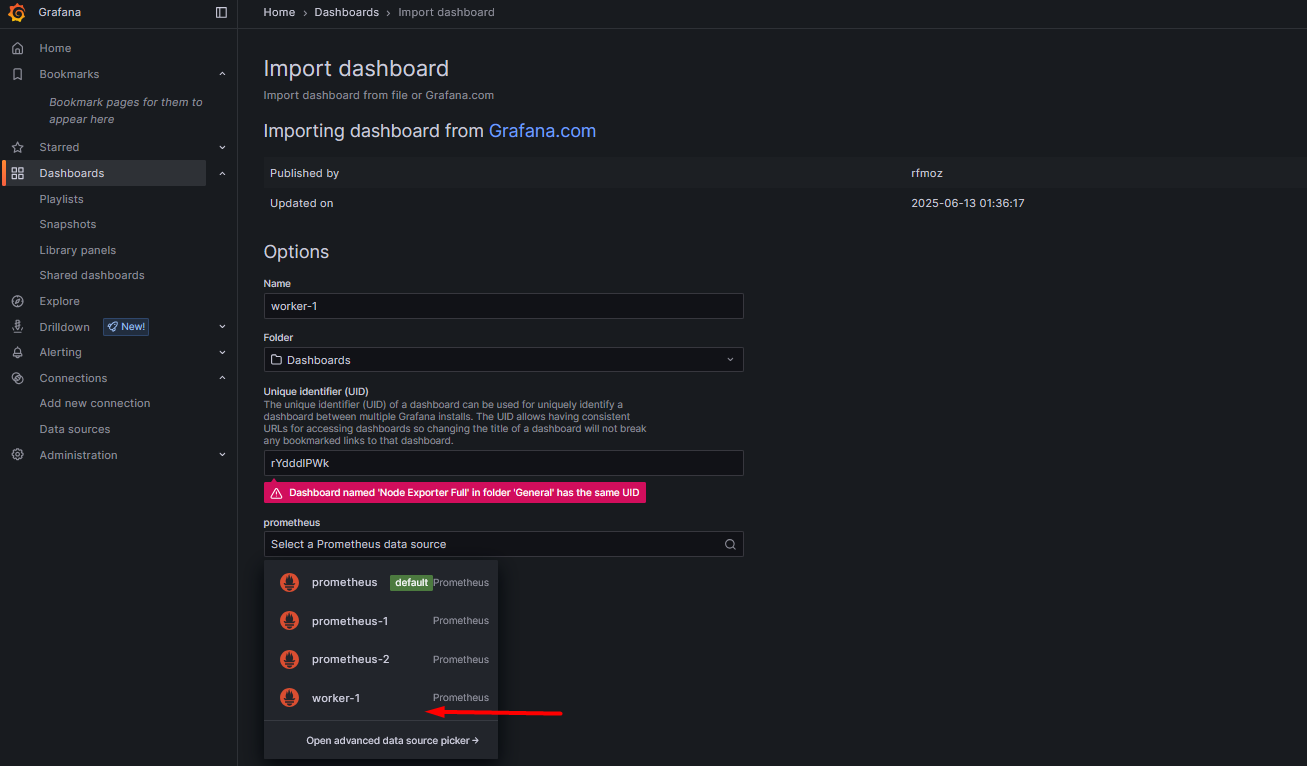Screen dimensions: 1307x766
Task: Click the Administration gear icon
Action: [17, 455]
